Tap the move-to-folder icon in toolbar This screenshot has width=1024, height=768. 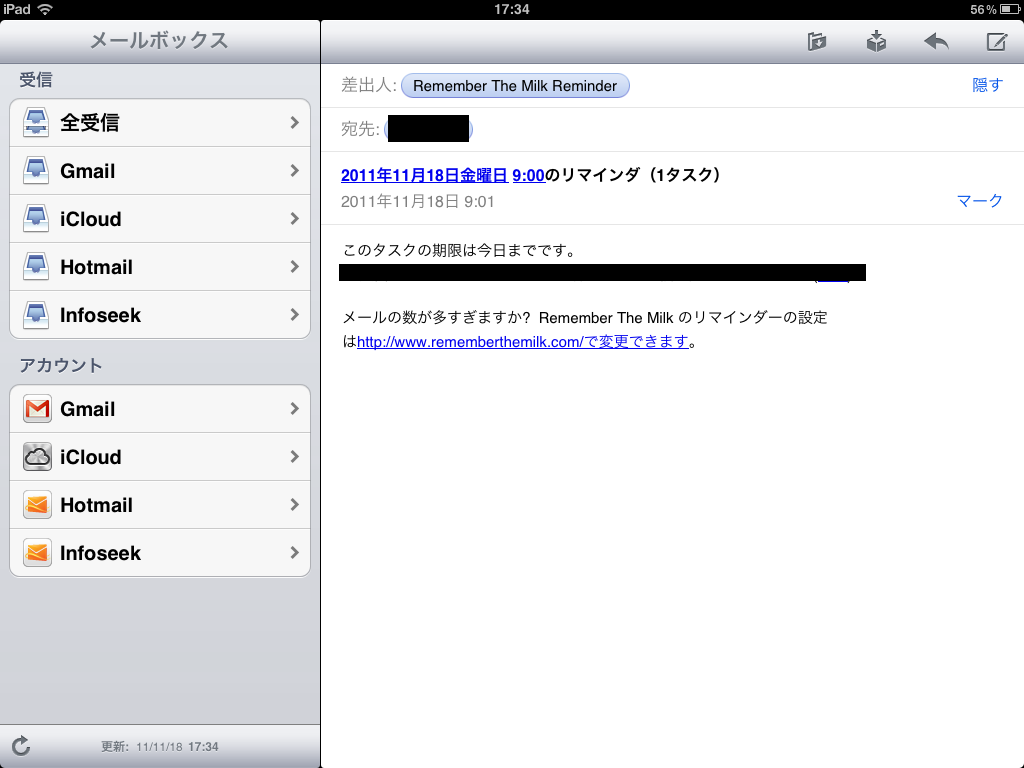[x=816, y=42]
